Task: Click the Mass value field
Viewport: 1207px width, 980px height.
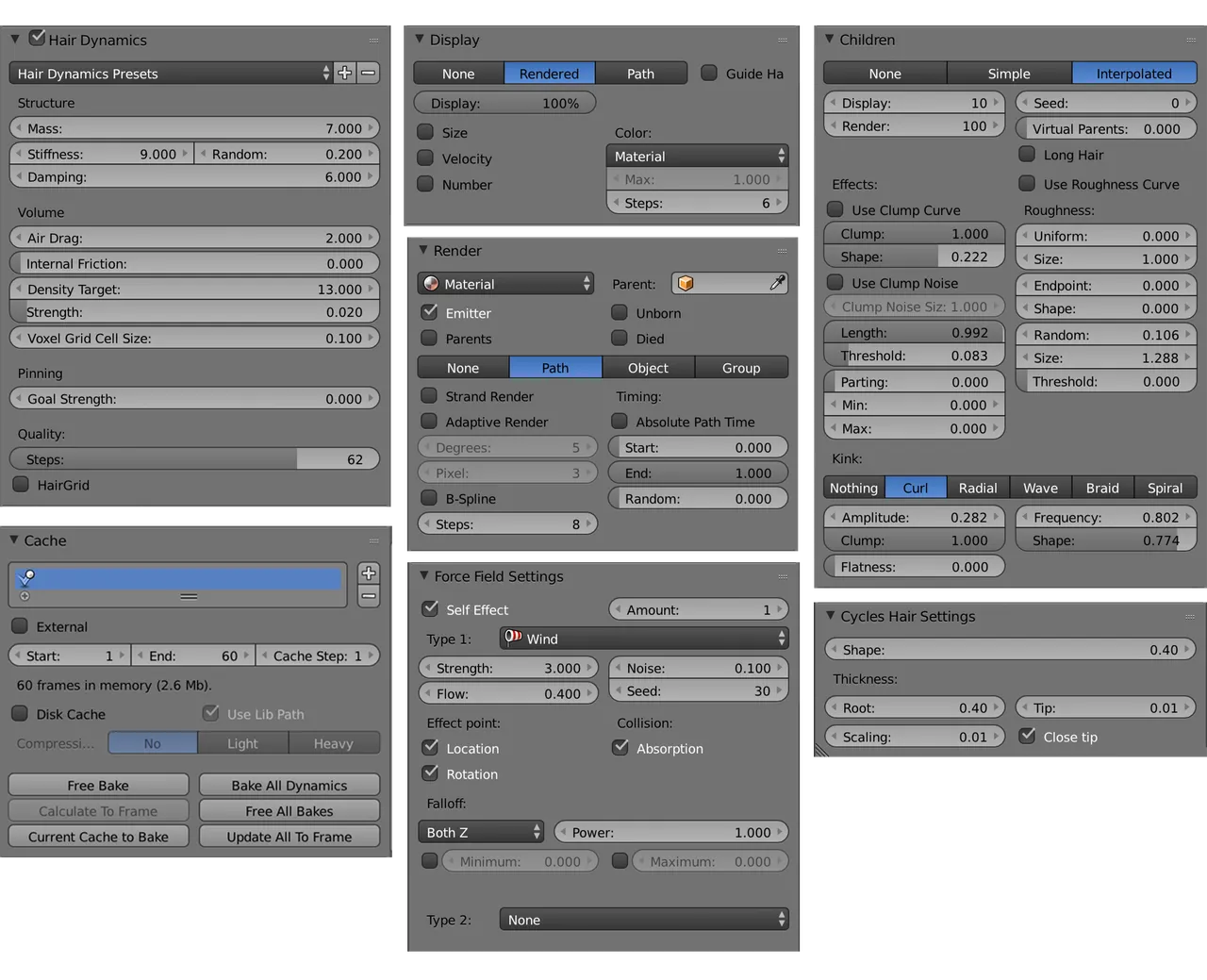Action: [194, 128]
